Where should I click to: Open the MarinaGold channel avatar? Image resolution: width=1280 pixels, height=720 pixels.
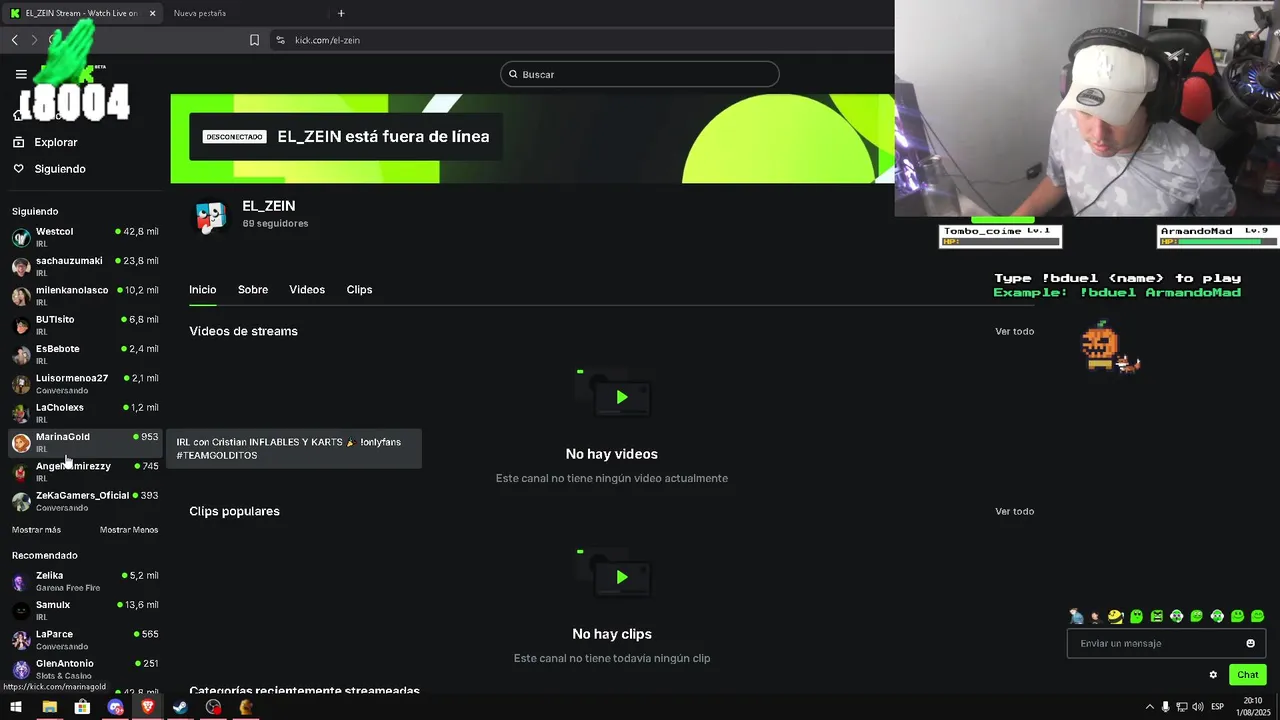21,443
